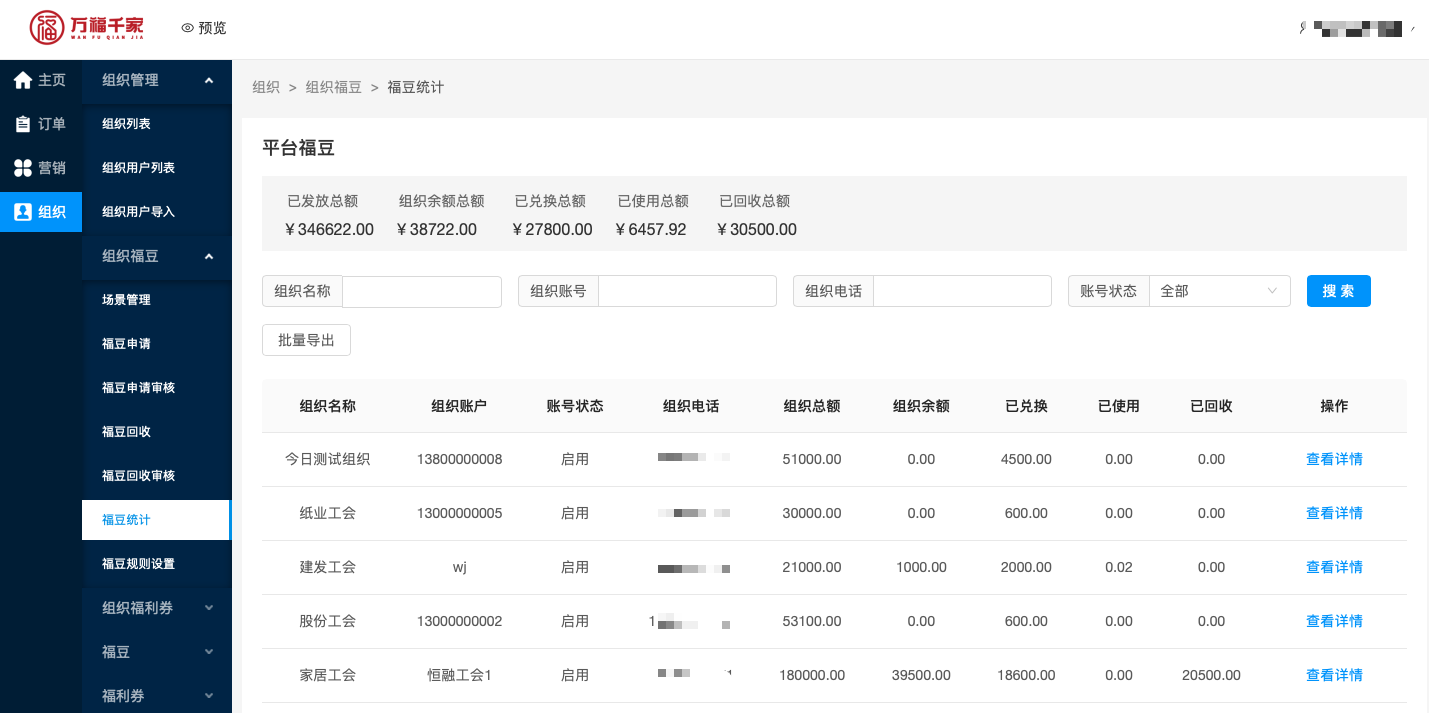Go to 福豆申请审核 menu item
This screenshot has width=1429, height=713.
click(x=138, y=388)
